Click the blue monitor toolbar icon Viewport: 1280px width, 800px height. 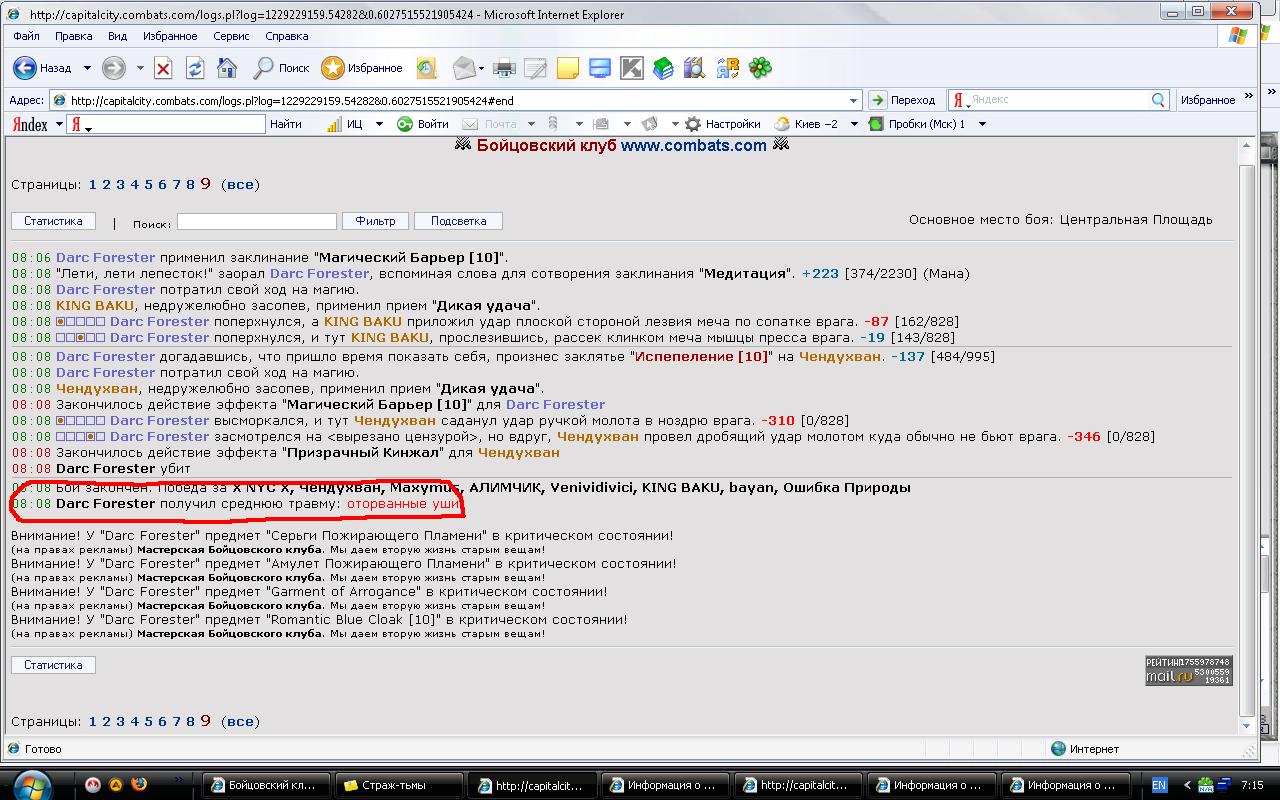(600, 68)
